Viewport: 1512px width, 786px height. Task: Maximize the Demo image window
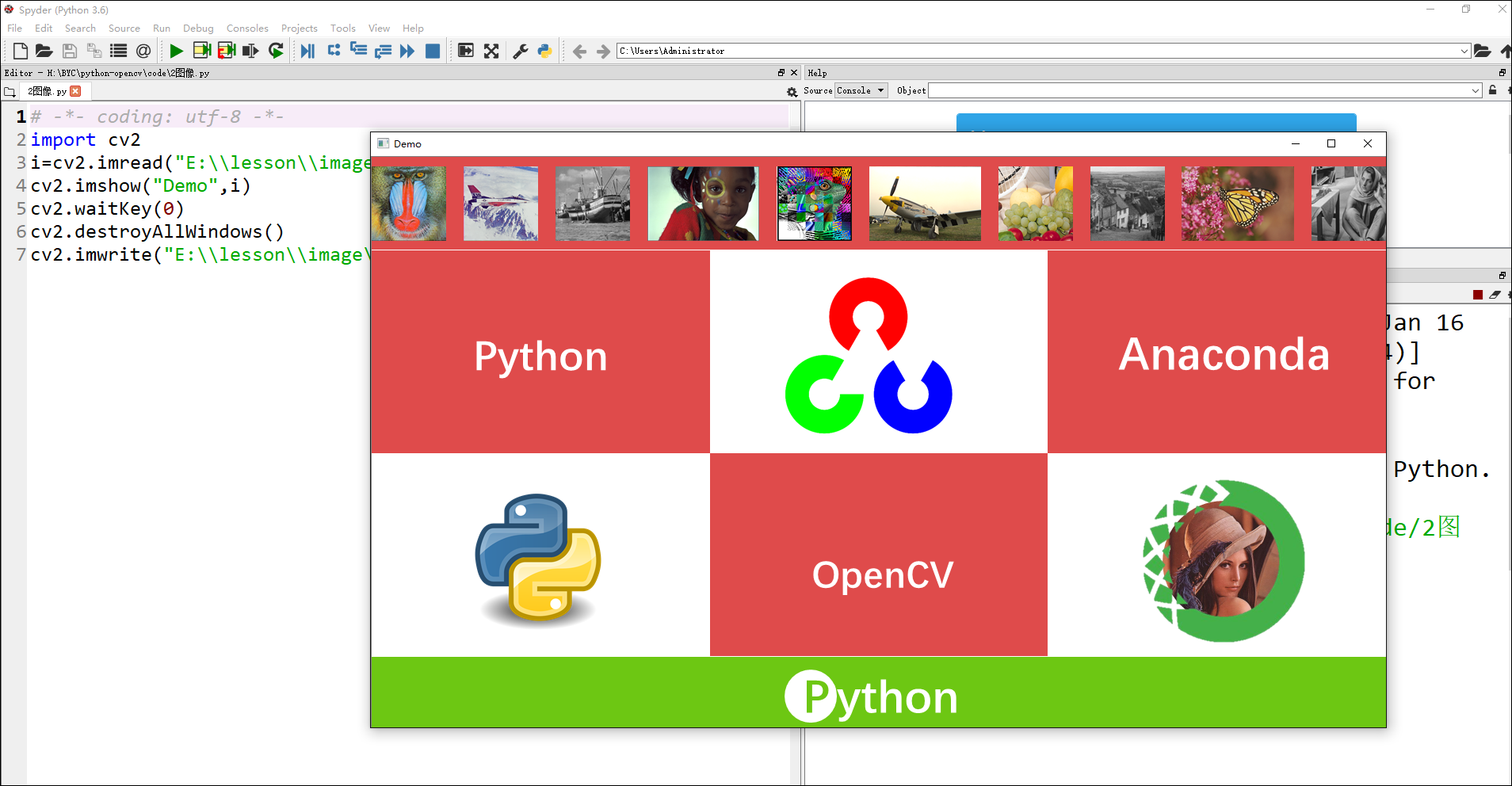click(1331, 143)
